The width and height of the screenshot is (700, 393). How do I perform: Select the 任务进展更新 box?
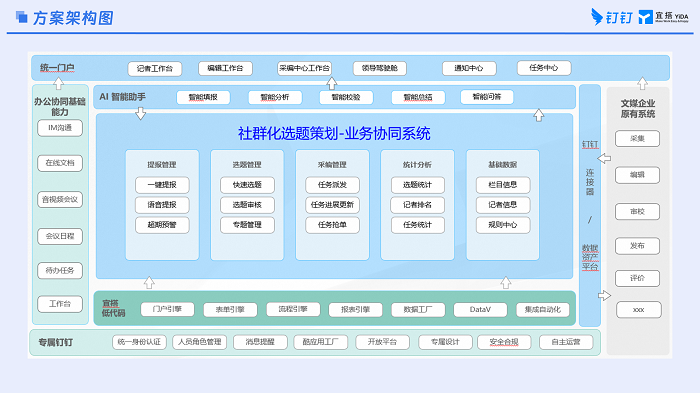point(333,205)
